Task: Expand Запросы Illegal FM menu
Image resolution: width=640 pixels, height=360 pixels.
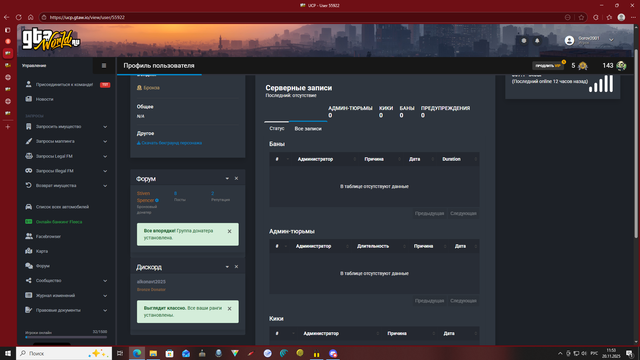Action: tap(67, 171)
